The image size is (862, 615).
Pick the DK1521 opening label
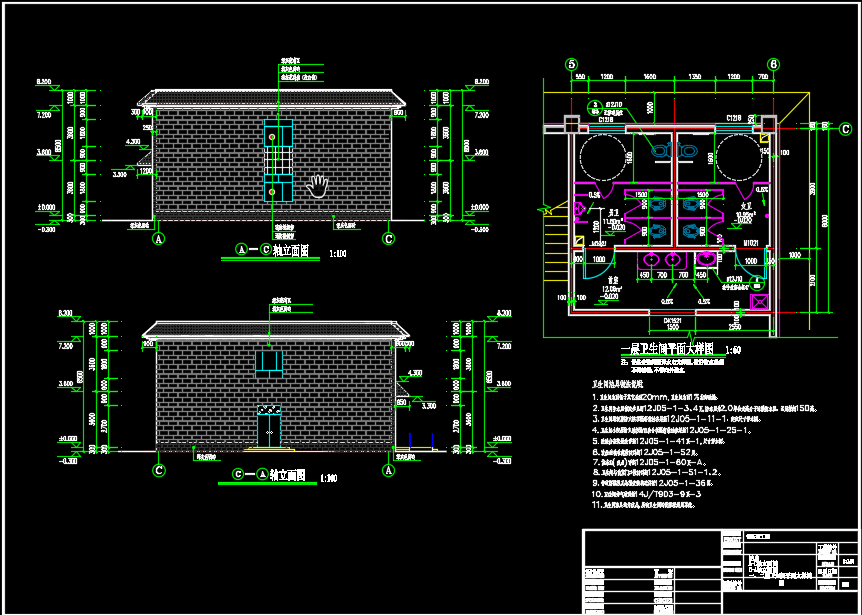(x=672, y=320)
